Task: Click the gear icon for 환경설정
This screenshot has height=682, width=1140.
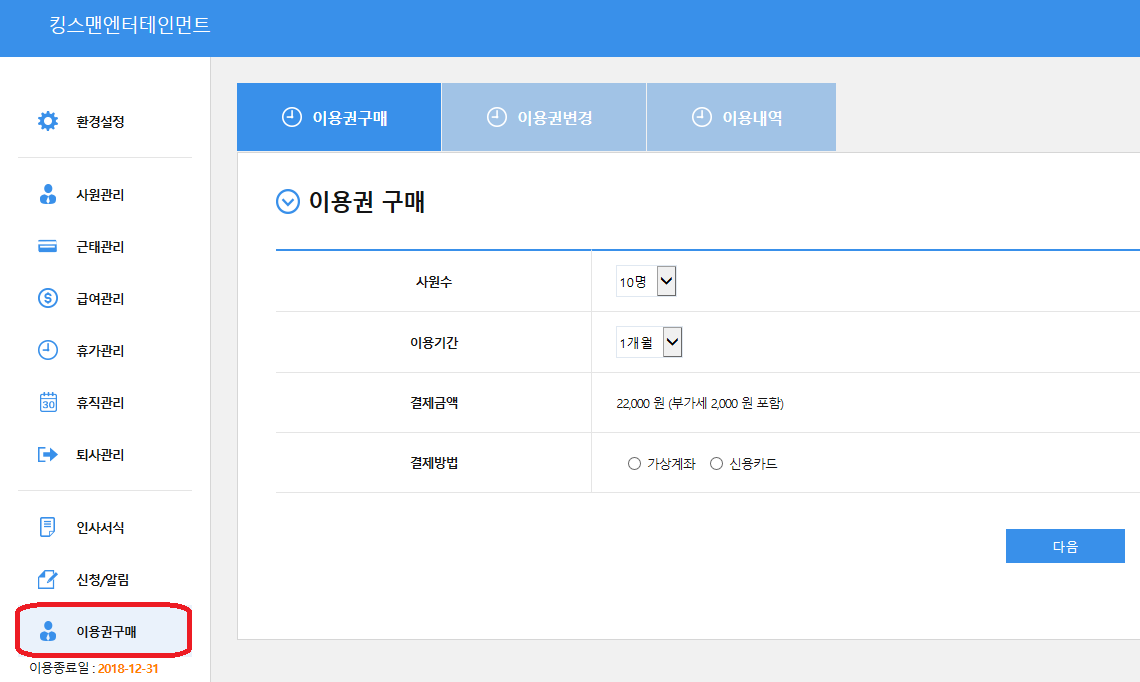Action: coord(48,121)
